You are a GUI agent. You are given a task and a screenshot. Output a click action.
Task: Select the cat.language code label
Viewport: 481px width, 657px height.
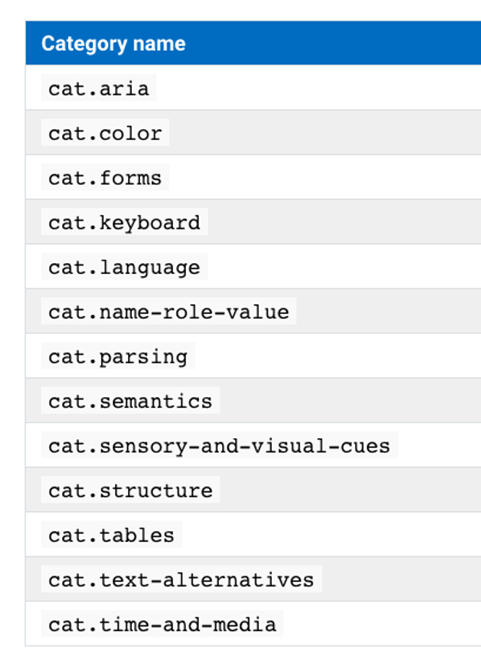point(124,266)
